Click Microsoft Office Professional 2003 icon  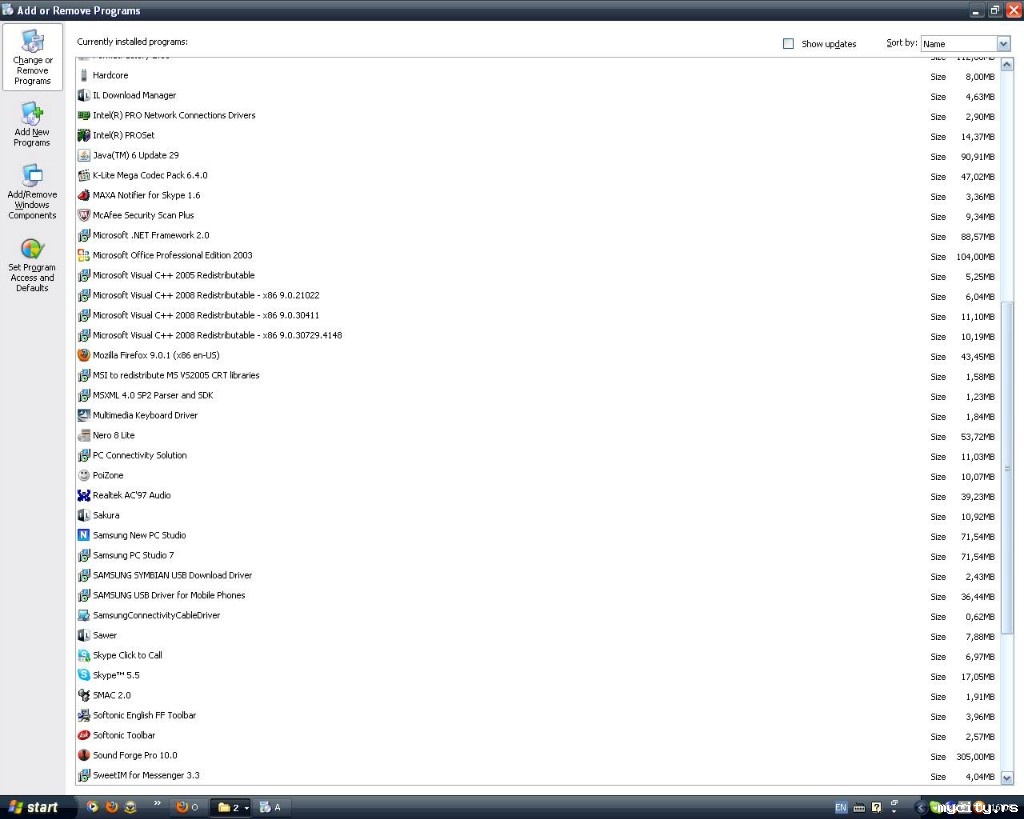pos(84,255)
